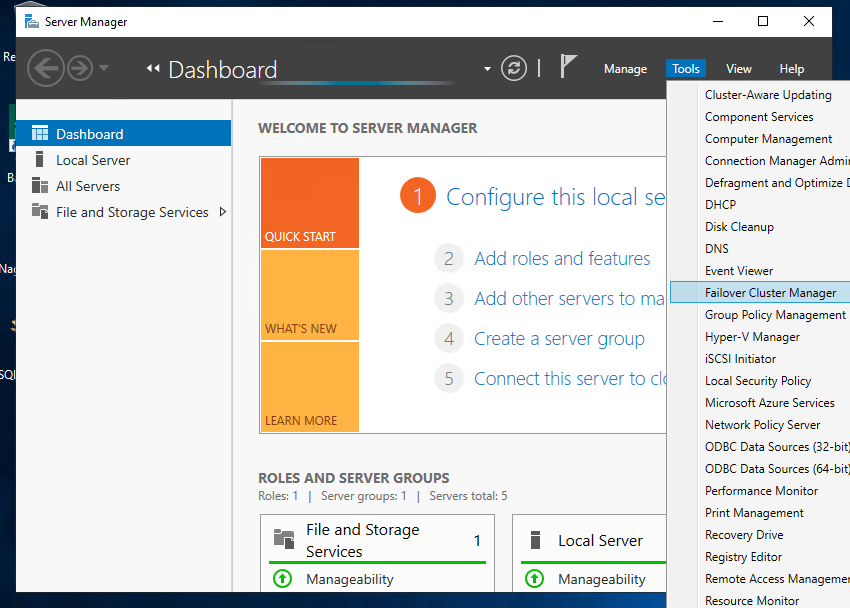Click the Local Server tile icon
This screenshot has height=608, width=850.
(536, 540)
